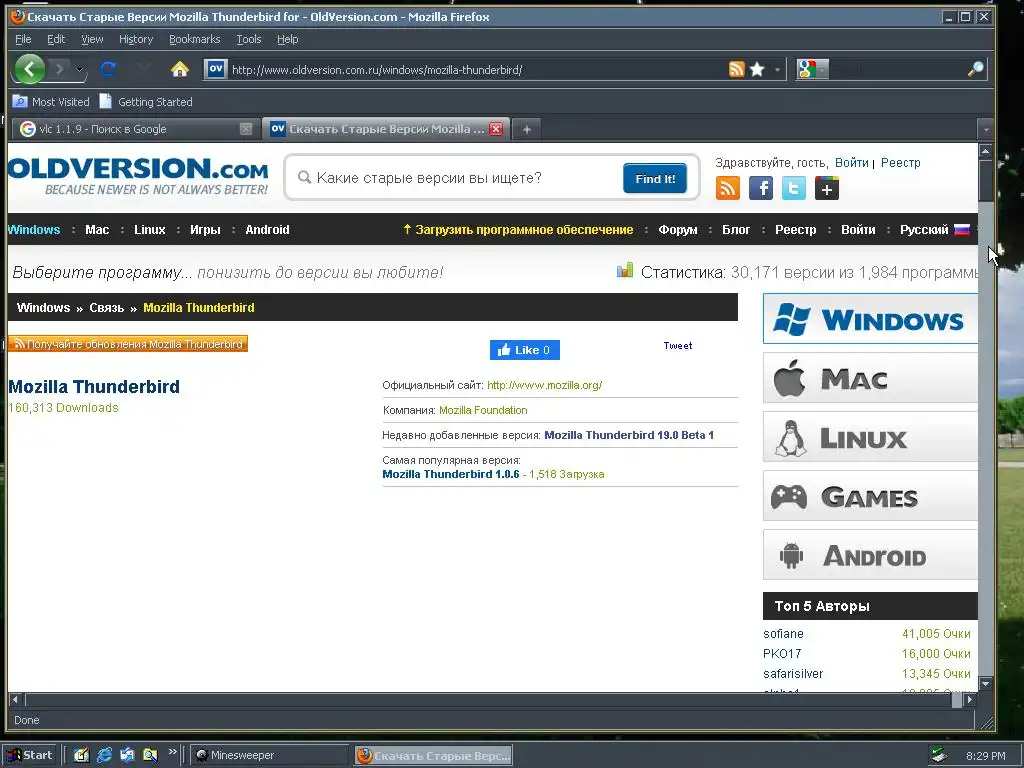
Task: Open the Edit menu
Action: tap(56, 39)
